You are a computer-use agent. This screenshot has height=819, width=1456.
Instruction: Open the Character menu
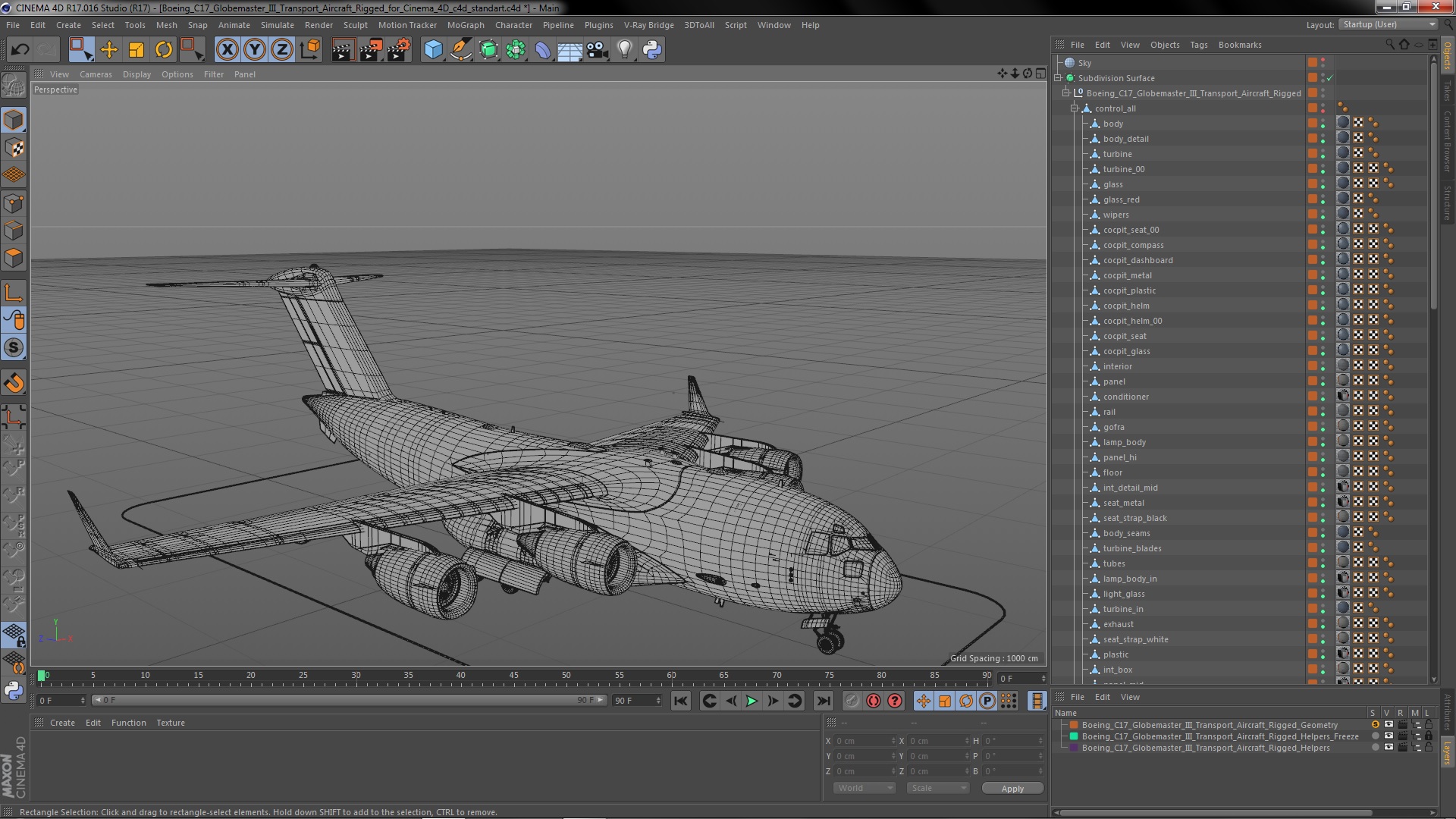[x=513, y=25]
